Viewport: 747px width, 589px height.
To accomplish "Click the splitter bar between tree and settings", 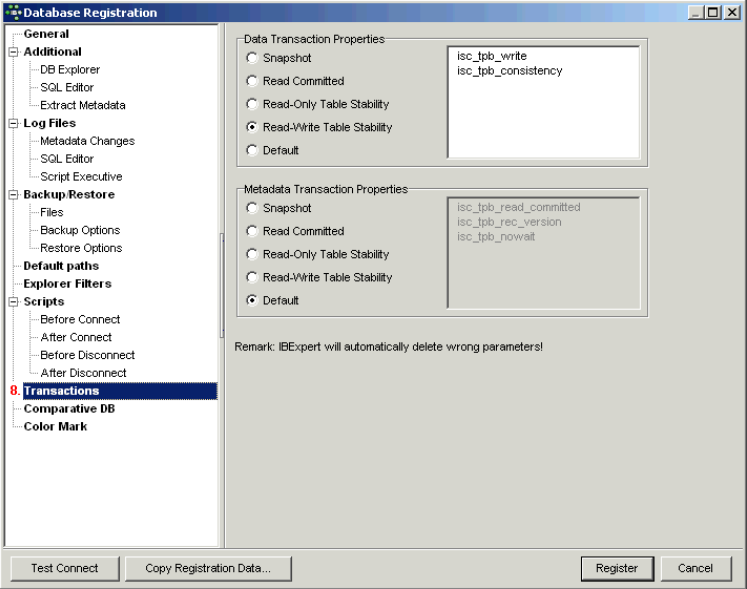I will (222, 285).
